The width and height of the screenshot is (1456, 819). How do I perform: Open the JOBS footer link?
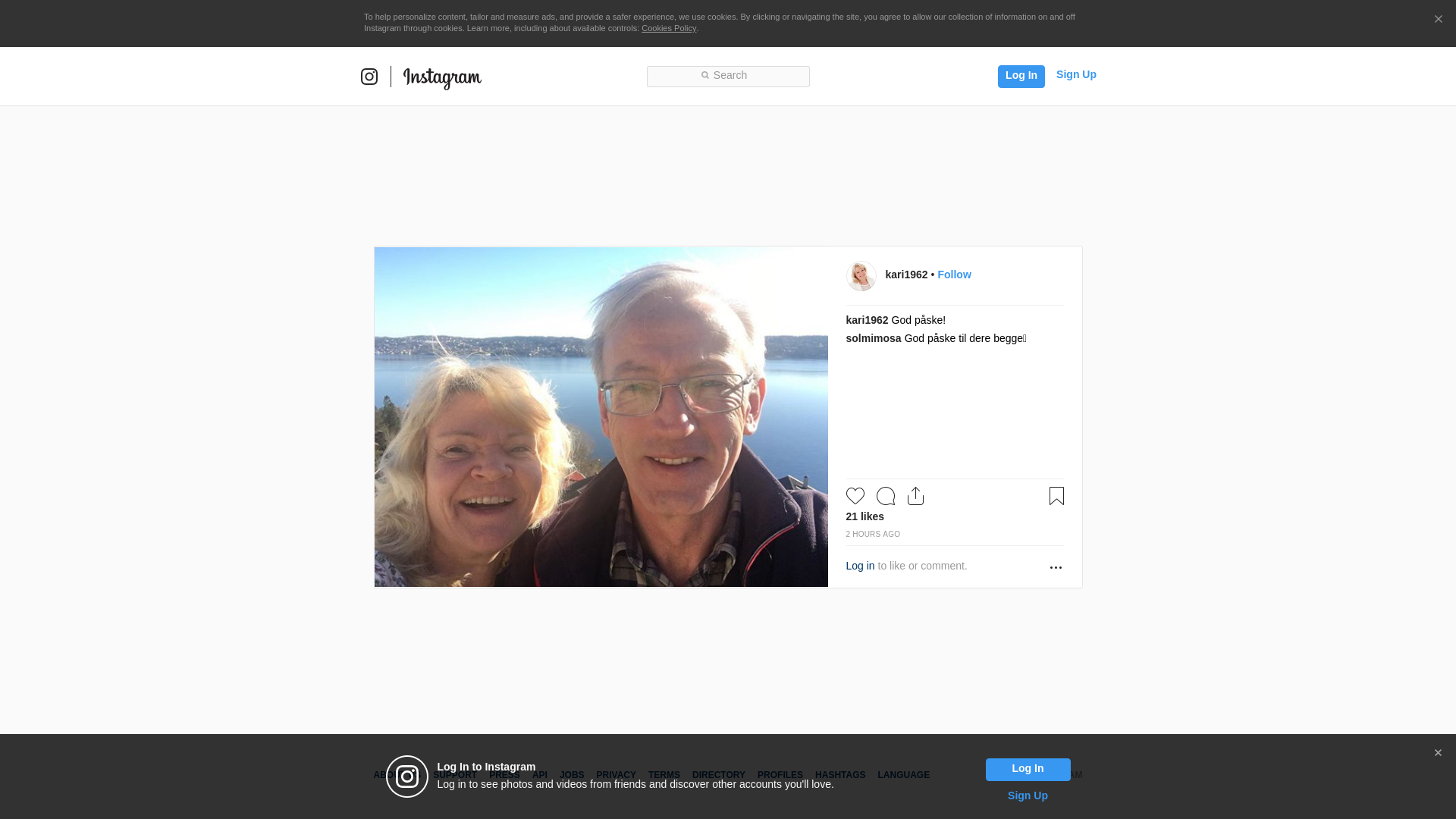coord(572,775)
